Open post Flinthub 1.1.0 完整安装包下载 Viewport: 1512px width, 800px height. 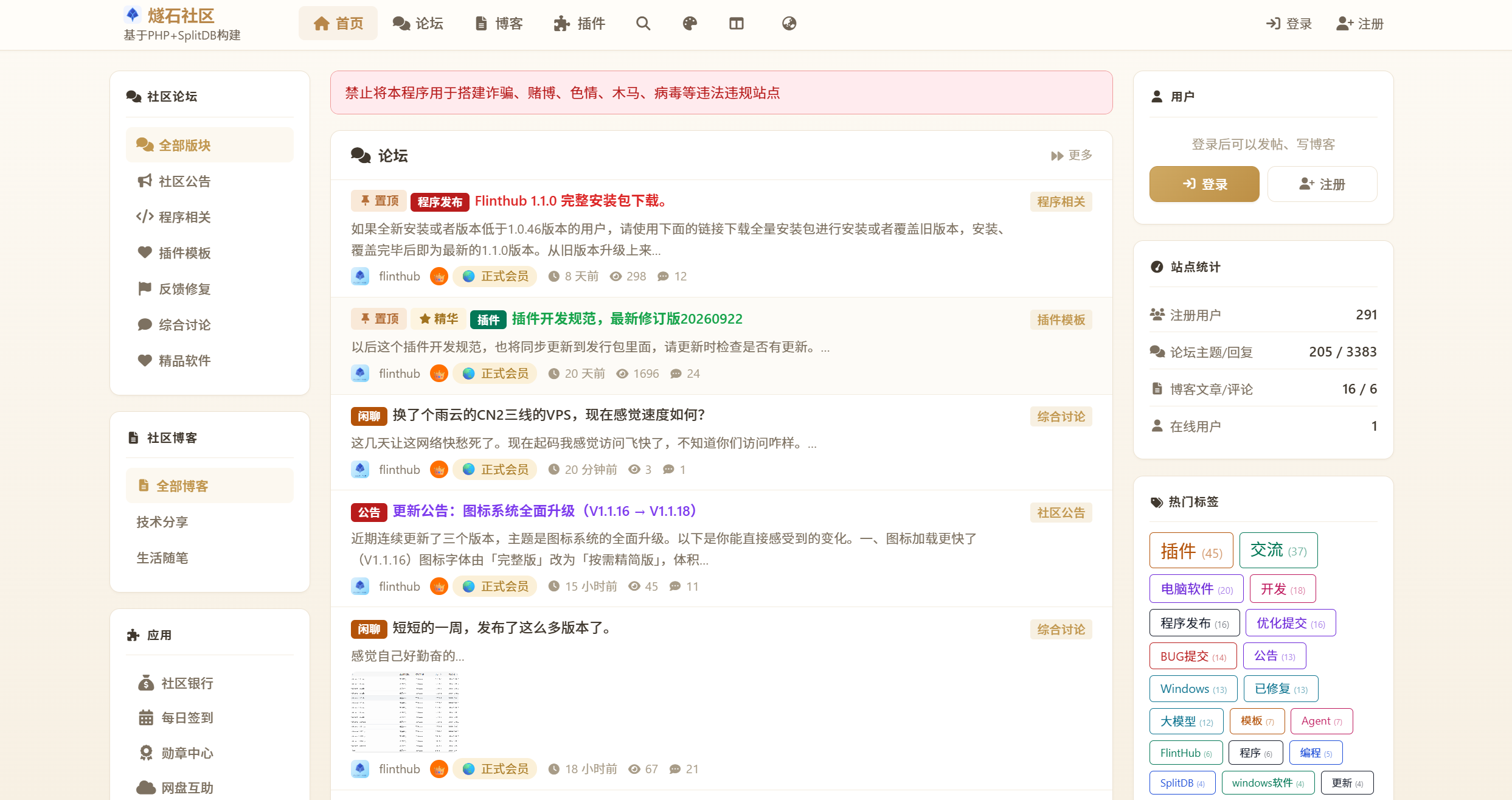(x=572, y=201)
